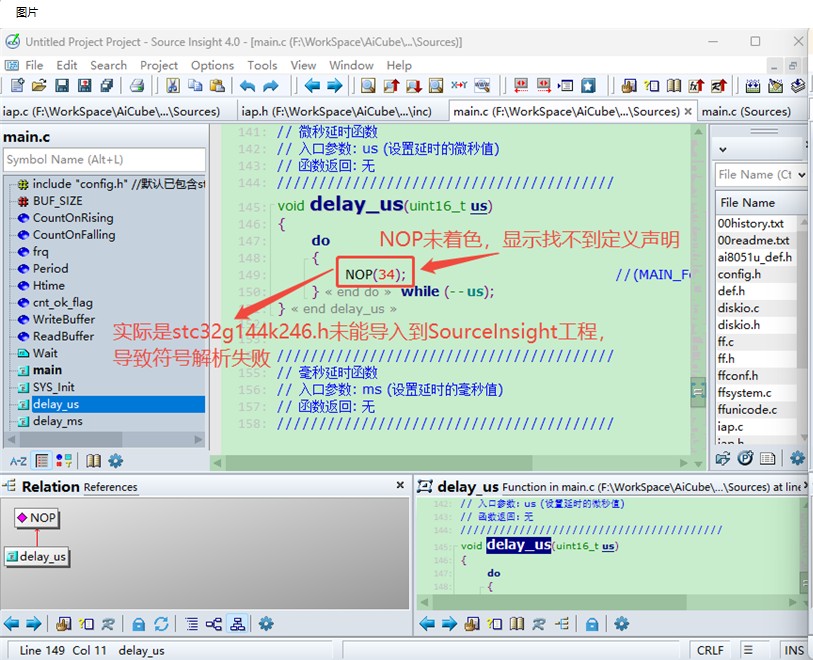Viewport: 813px width, 660px height.
Task: Click the New File toolbar icon
Action: (x=17, y=86)
